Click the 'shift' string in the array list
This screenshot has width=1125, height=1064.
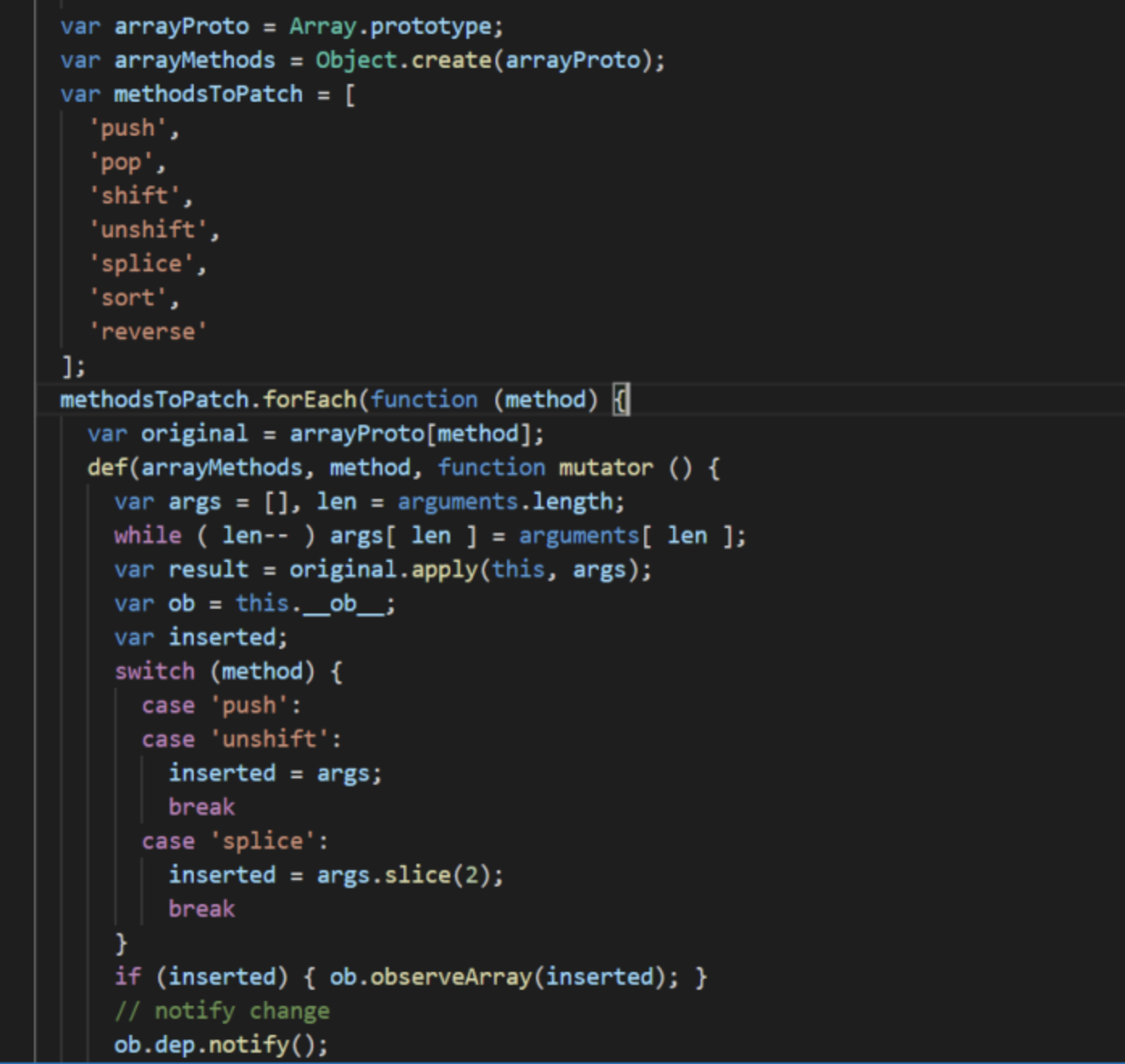click(134, 196)
